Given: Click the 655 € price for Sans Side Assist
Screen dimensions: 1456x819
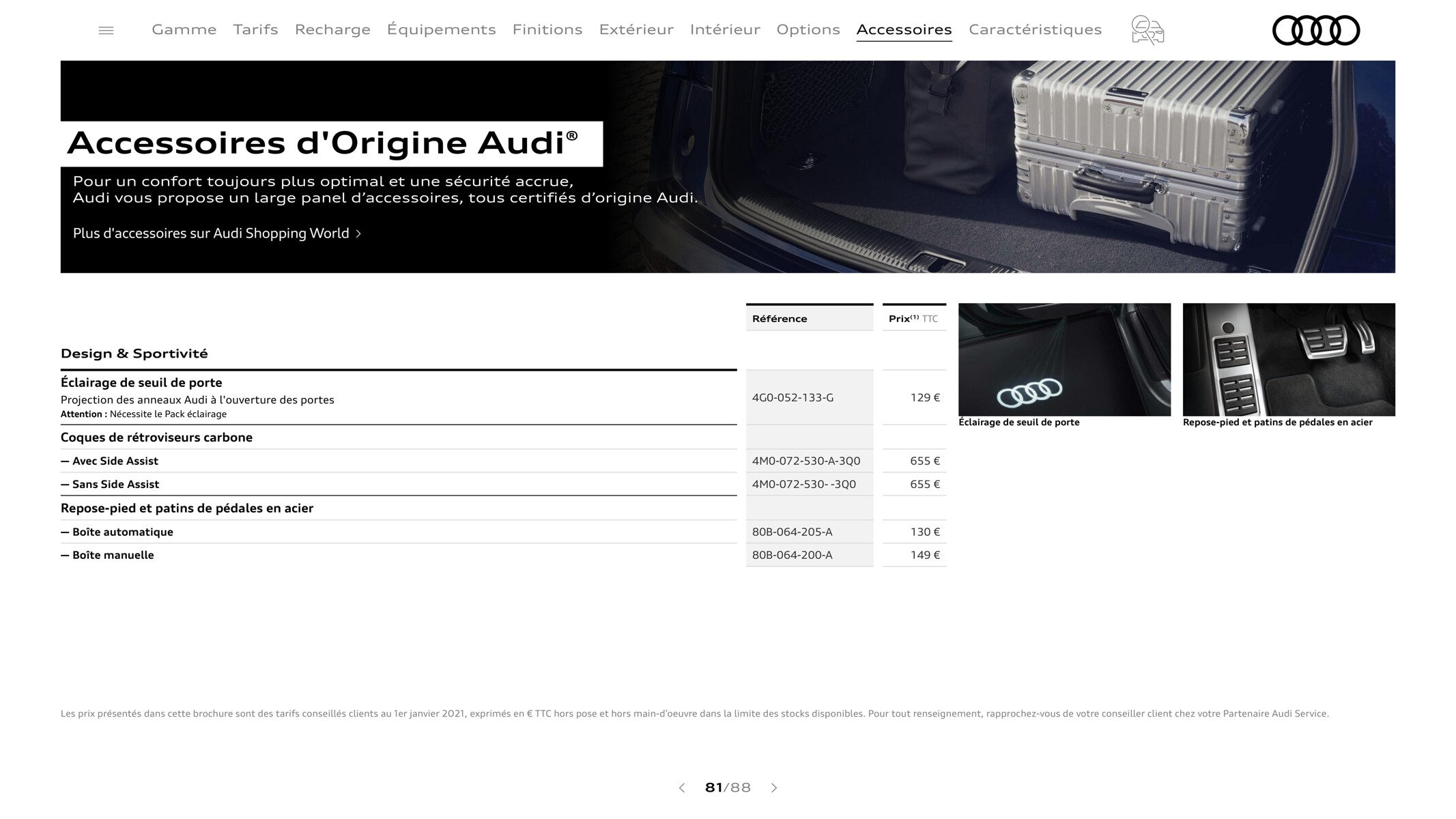Looking at the screenshot, I should pyautogui.click(x=925, y=485).
